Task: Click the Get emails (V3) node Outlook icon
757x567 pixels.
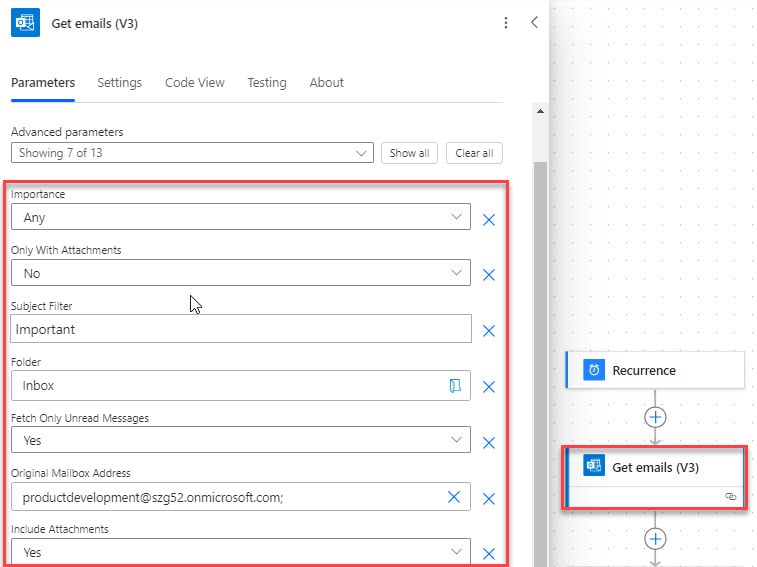Action: click(x=594, y=466)
